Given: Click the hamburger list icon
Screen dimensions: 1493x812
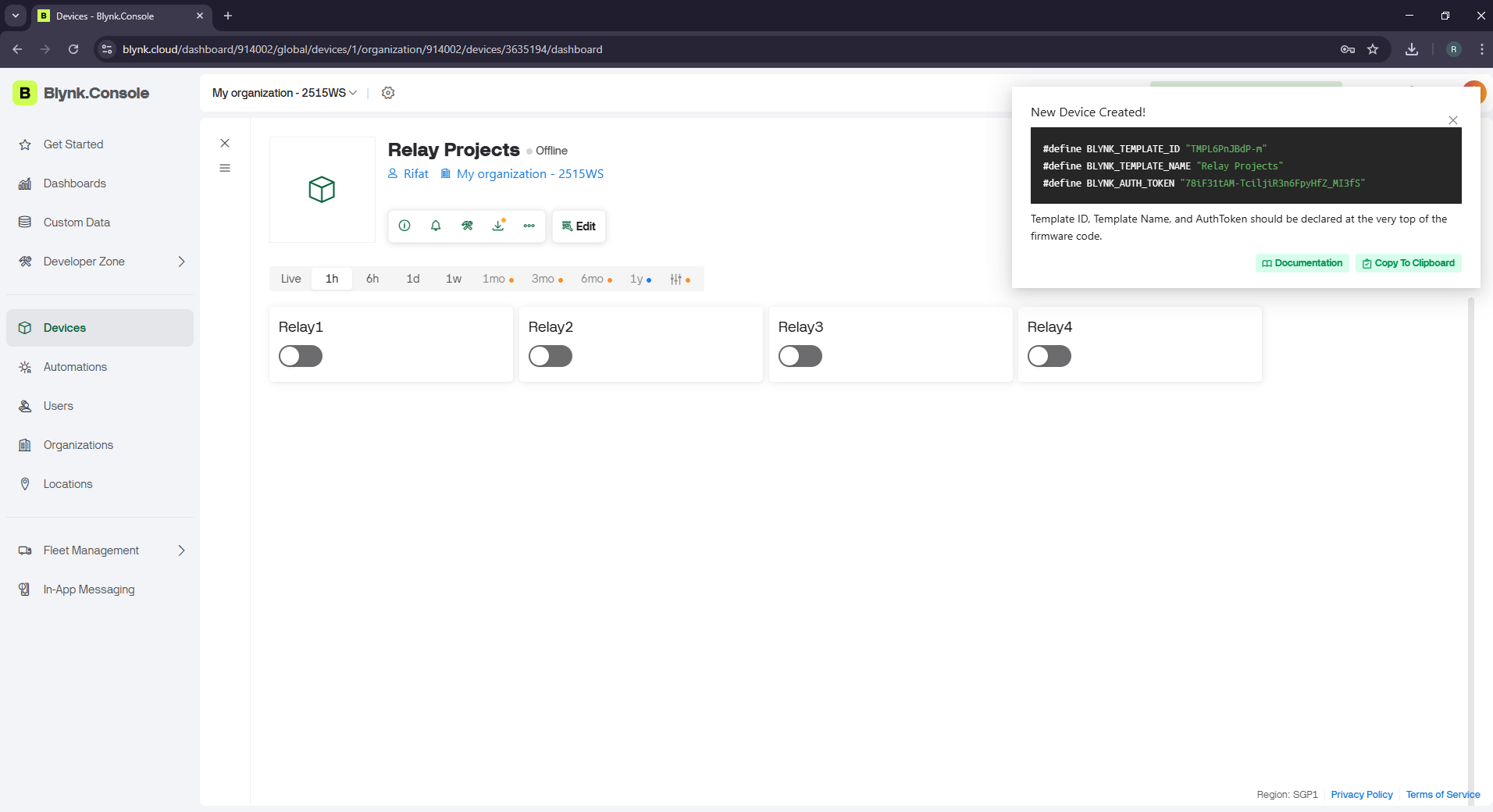Looking at the screenshot, I should tap(225, 168).
